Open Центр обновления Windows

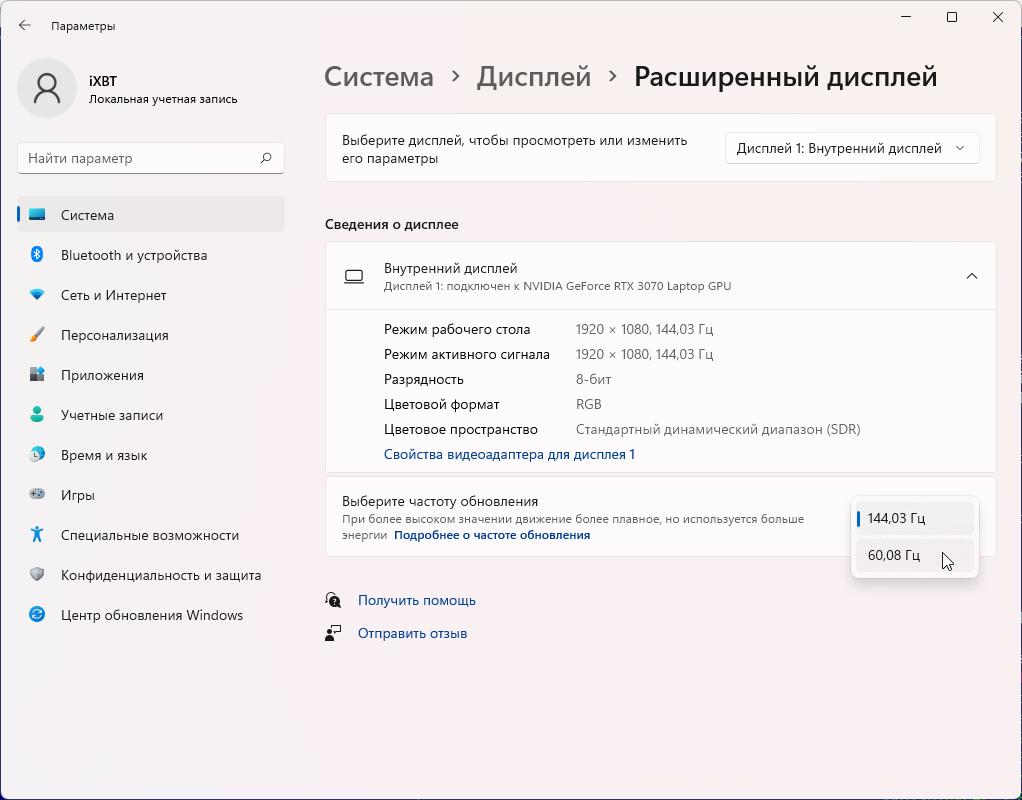point(151,615)
